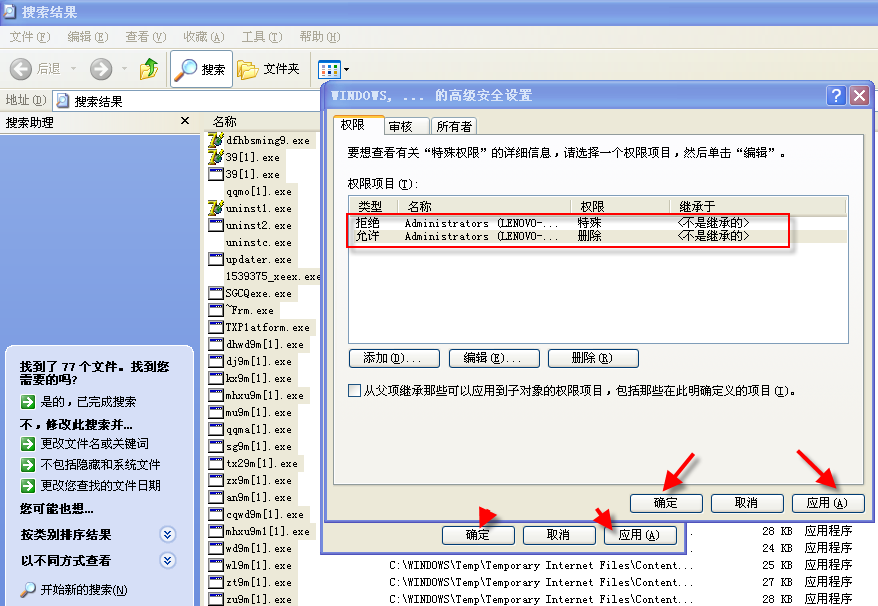Select the dj9m[1].exe file icon

[x=216, y=361]
